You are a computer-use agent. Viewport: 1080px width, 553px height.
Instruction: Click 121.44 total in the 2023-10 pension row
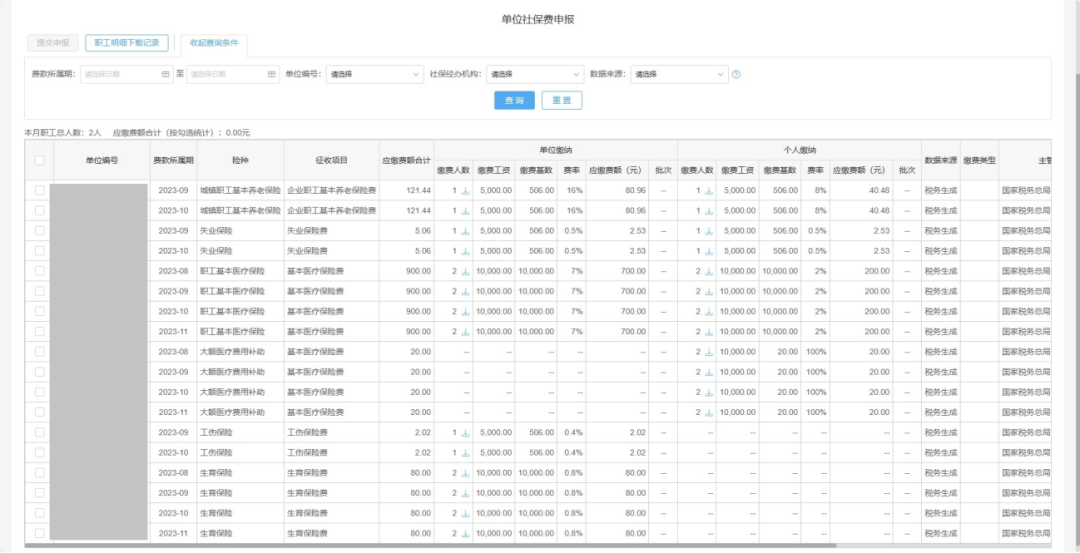(418, 211)
